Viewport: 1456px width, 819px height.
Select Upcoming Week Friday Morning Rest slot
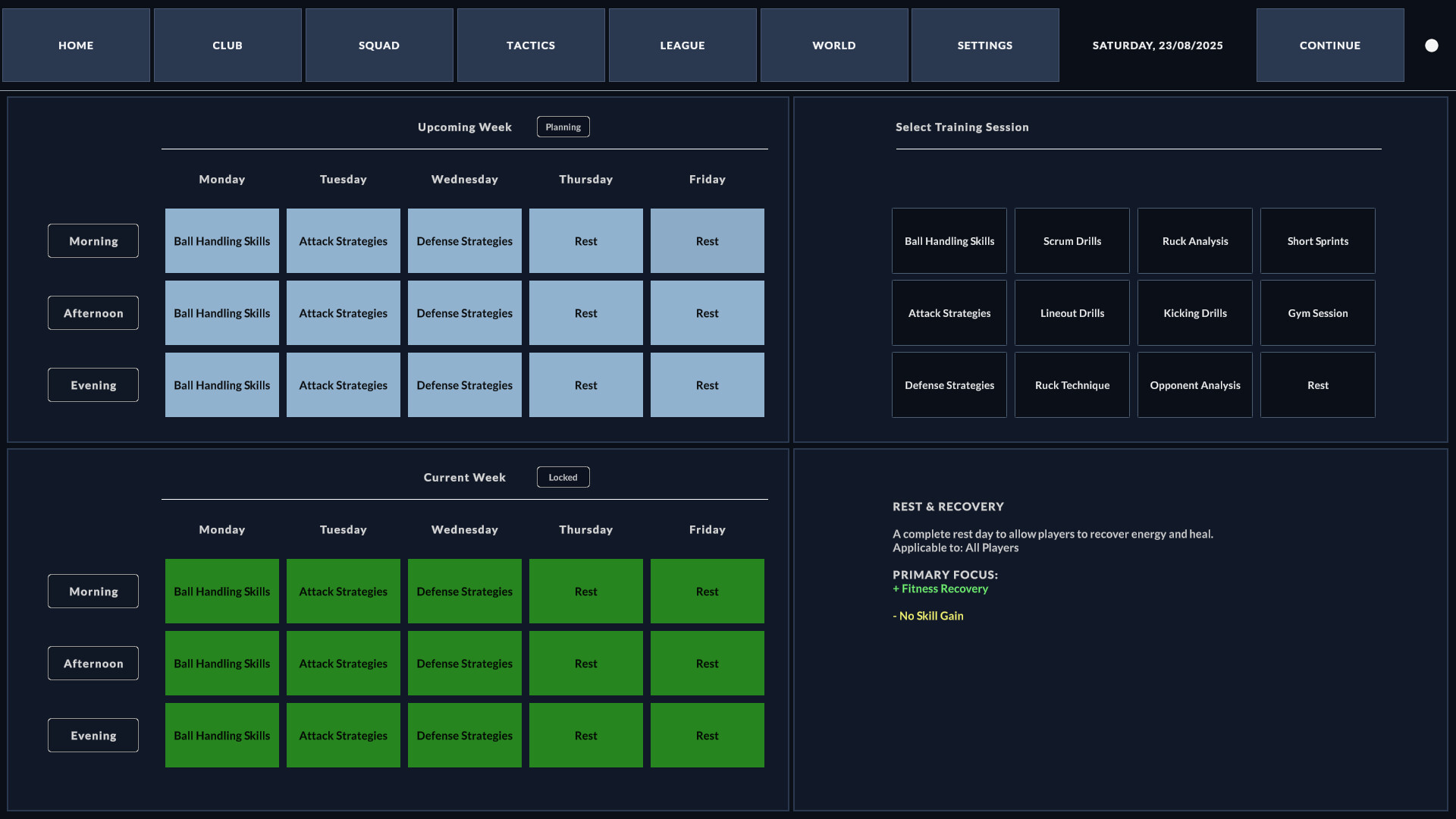click(708, 241)
